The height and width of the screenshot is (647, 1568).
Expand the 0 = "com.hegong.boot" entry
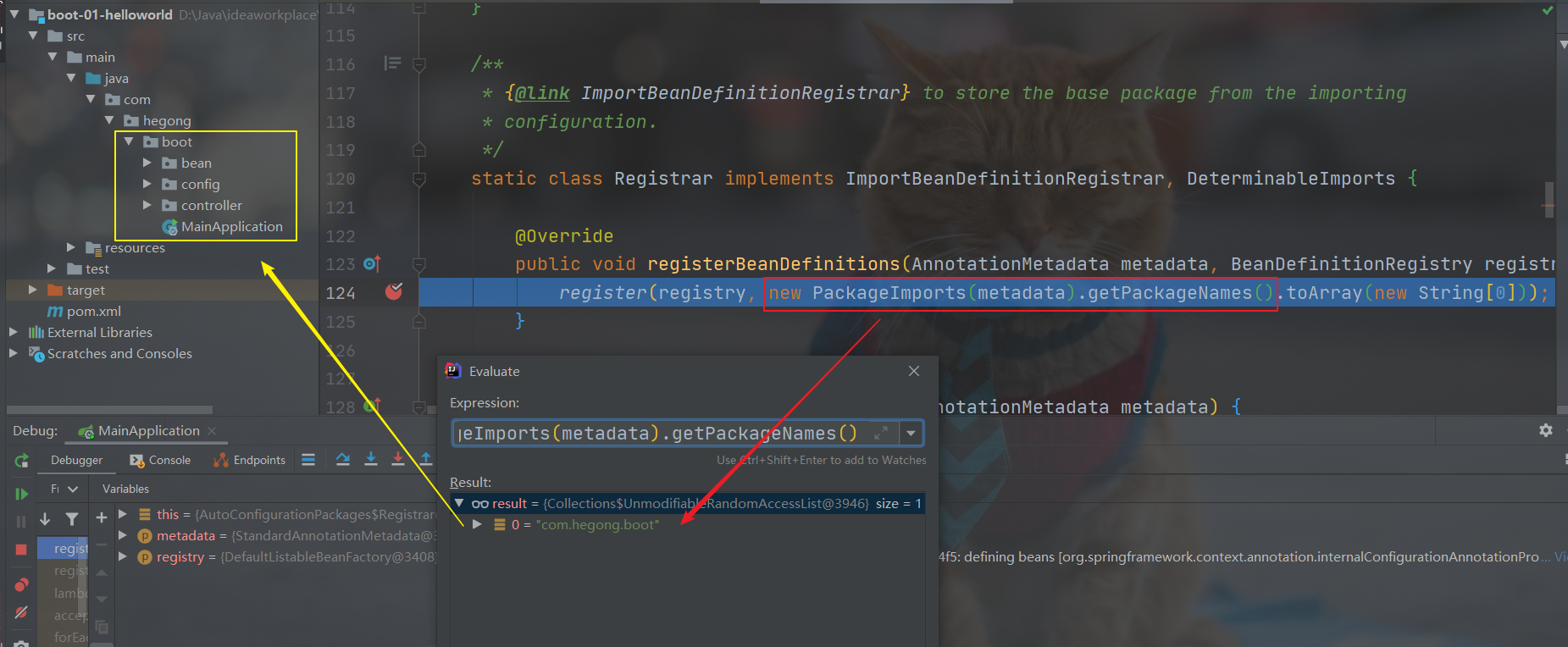[477, 524]
